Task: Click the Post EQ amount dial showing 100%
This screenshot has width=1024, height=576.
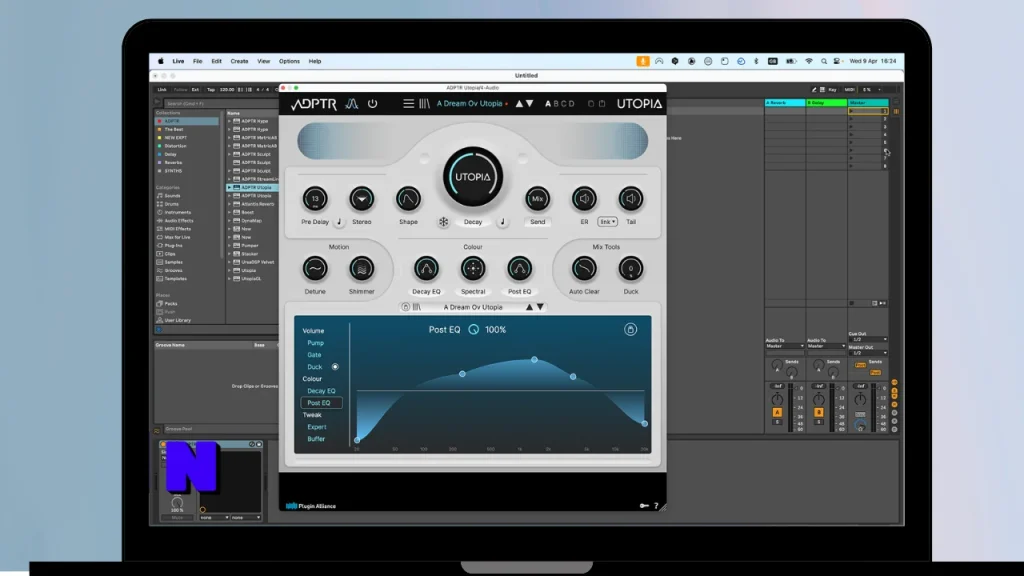Action: [x=473, y=330]
